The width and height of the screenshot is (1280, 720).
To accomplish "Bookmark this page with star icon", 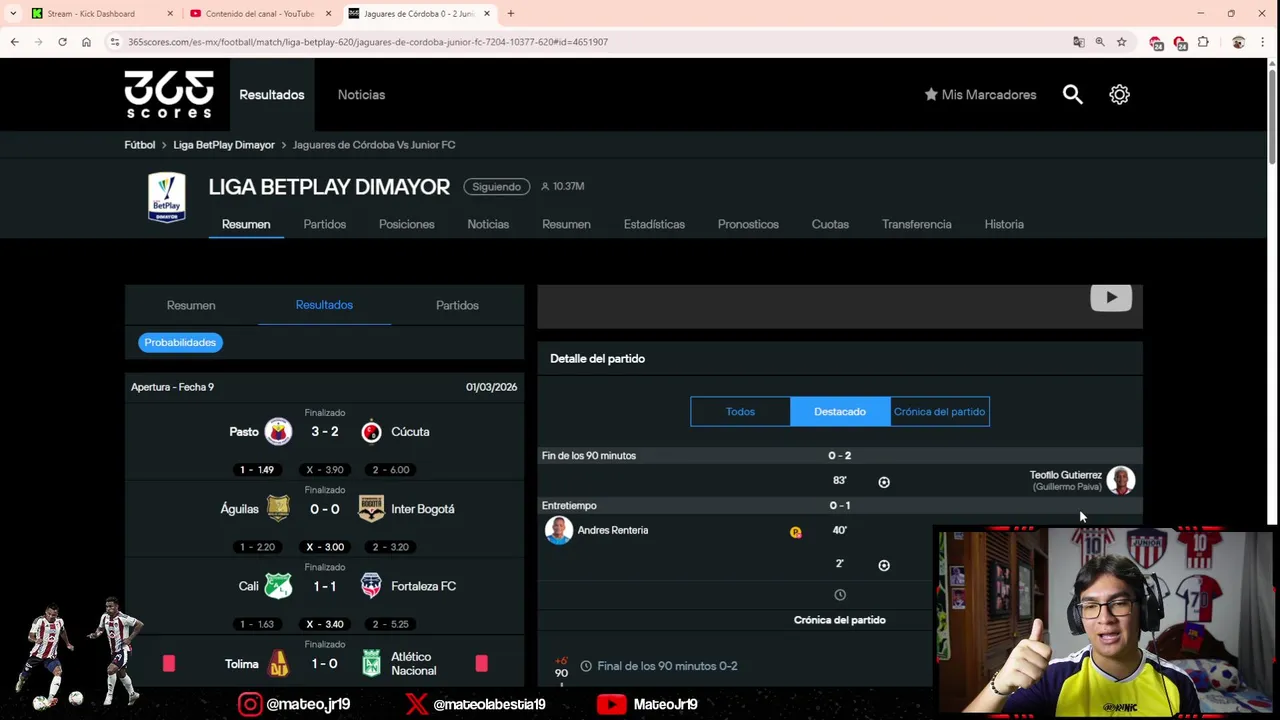I will (x=1121, y=42).
